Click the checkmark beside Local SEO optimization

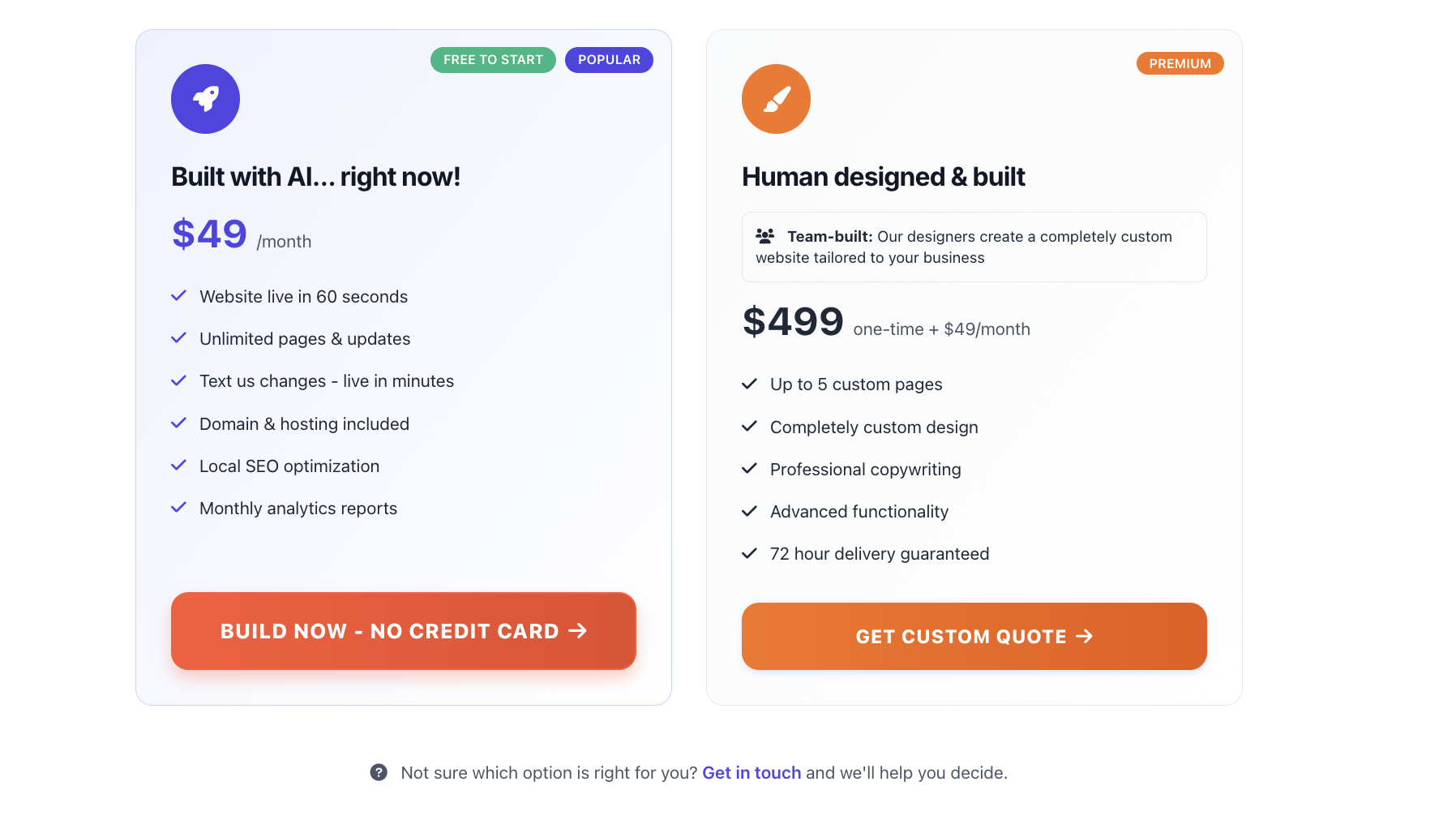pos(179,466)
